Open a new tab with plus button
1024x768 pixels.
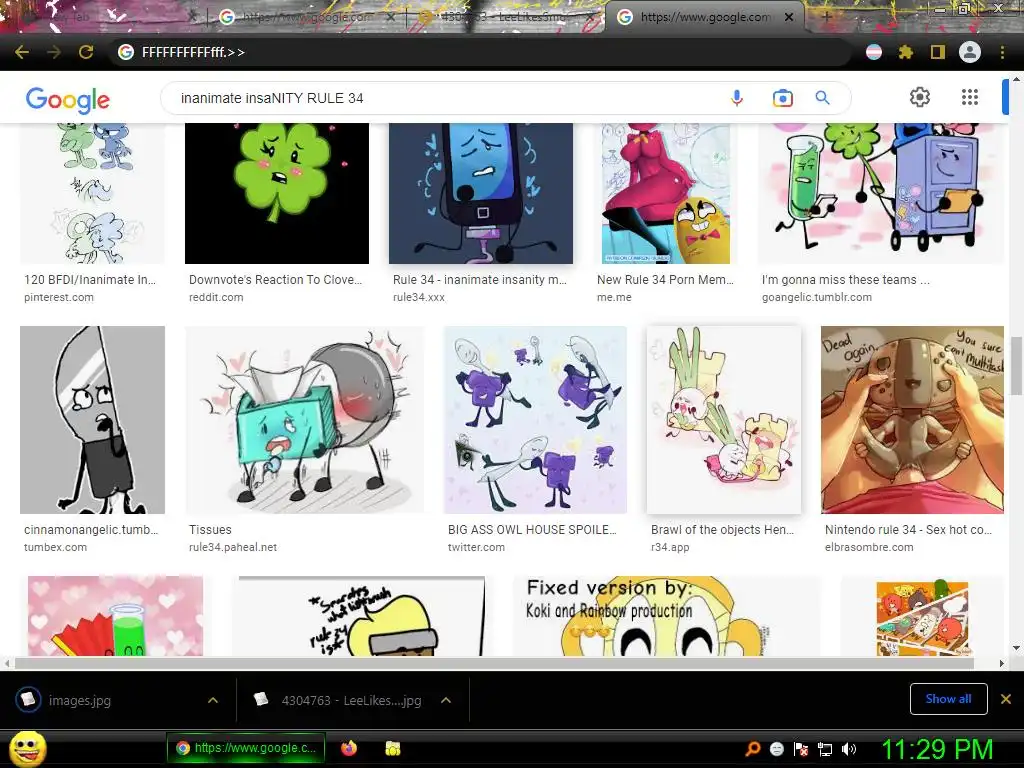(x=827, y=17)
